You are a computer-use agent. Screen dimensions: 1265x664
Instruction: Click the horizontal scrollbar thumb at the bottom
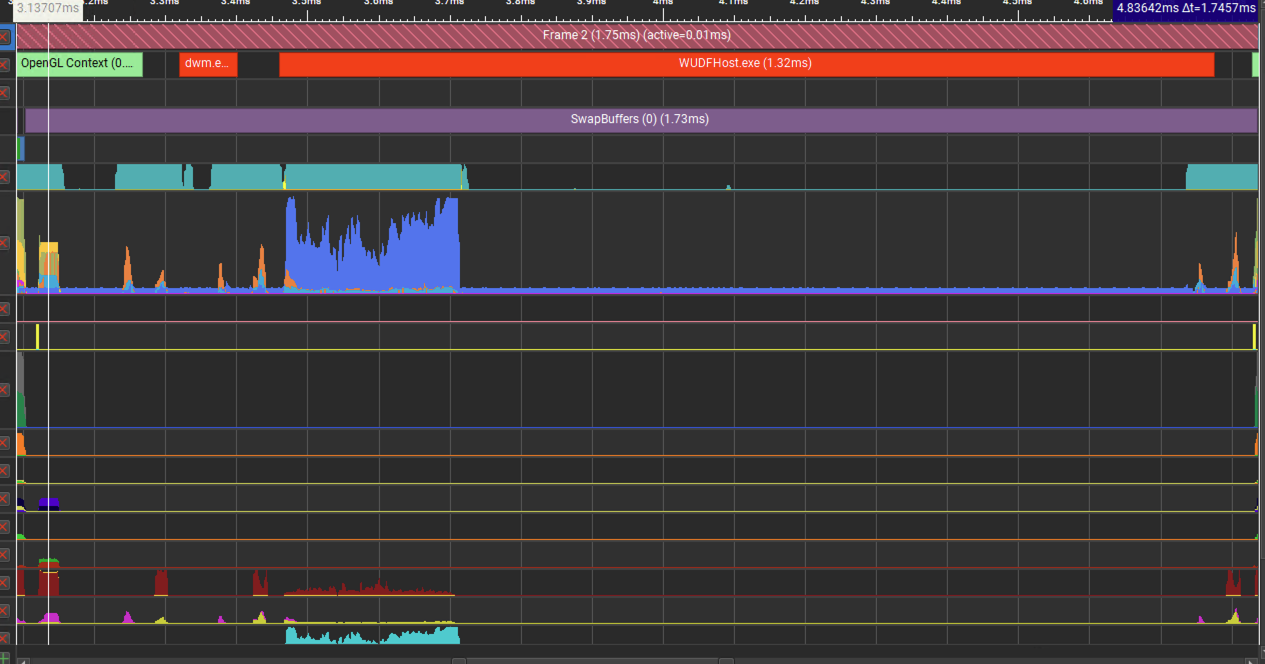(x=593, y=660)
